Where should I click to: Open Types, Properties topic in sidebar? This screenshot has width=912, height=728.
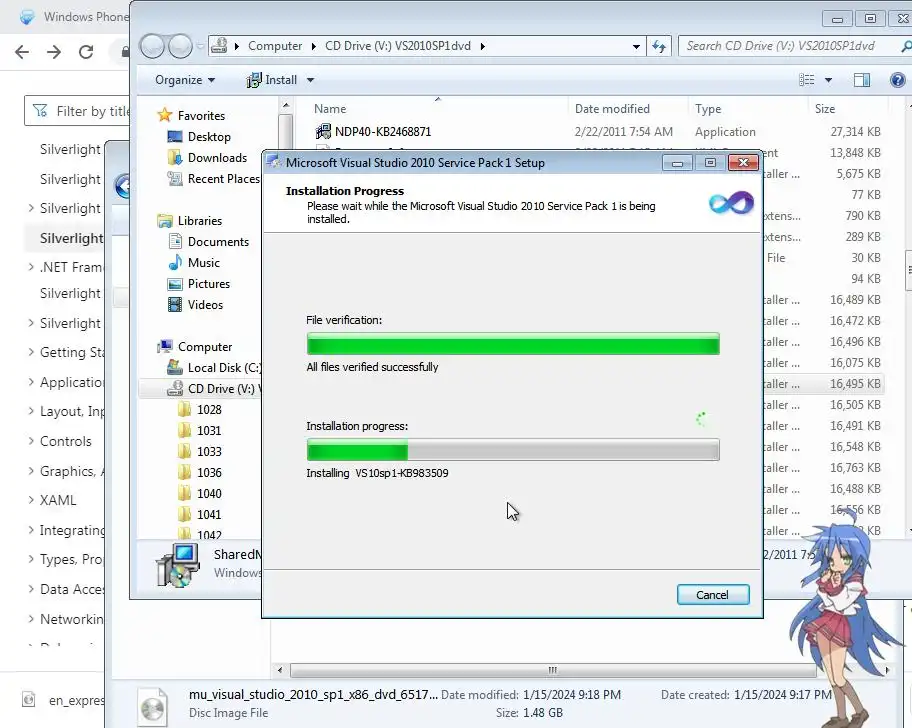71,559
